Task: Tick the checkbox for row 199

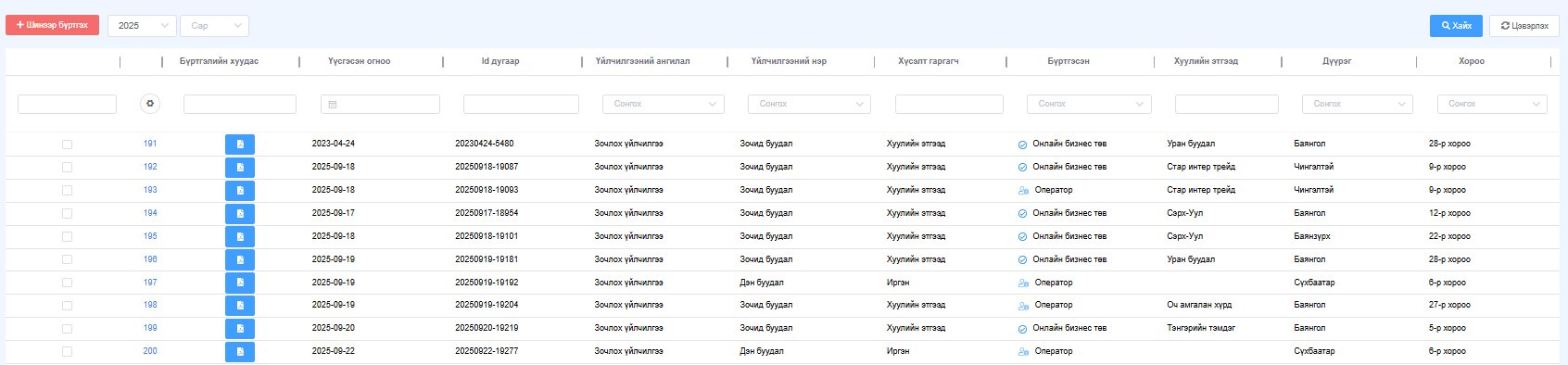Action: tap(67, 329)
